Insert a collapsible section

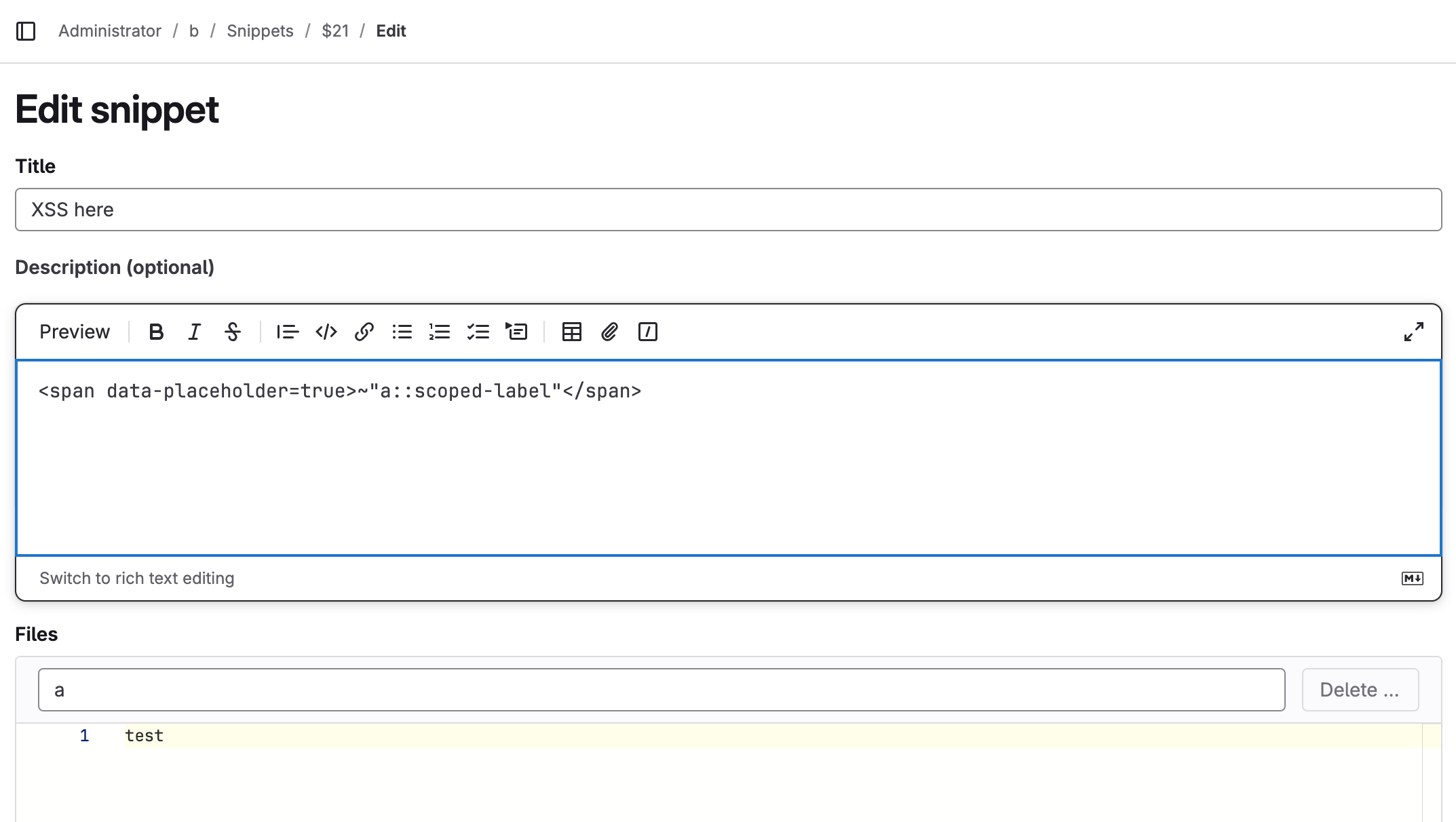pos(516,332)
